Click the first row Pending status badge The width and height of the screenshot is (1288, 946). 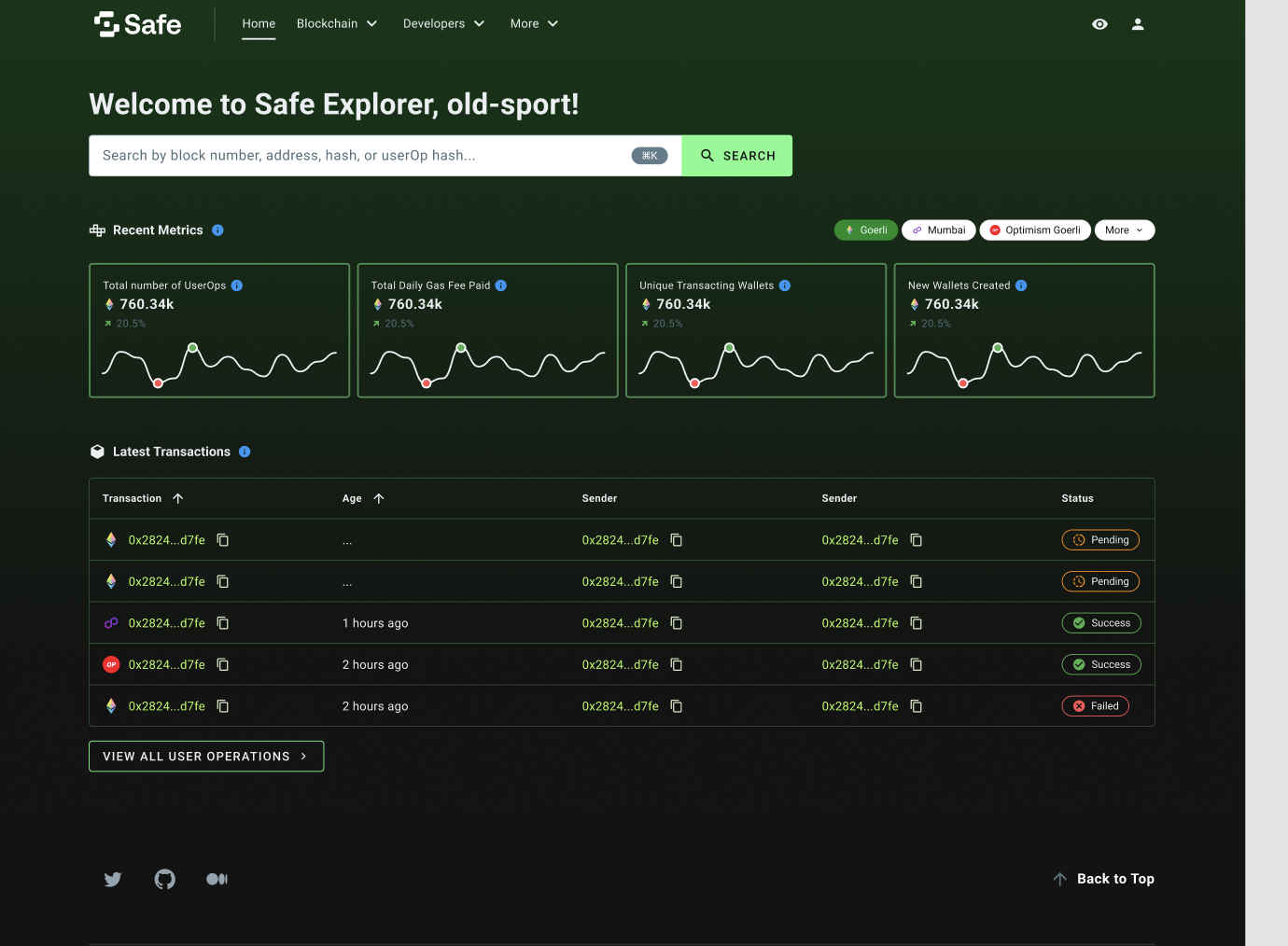[x=1100, y=540]
